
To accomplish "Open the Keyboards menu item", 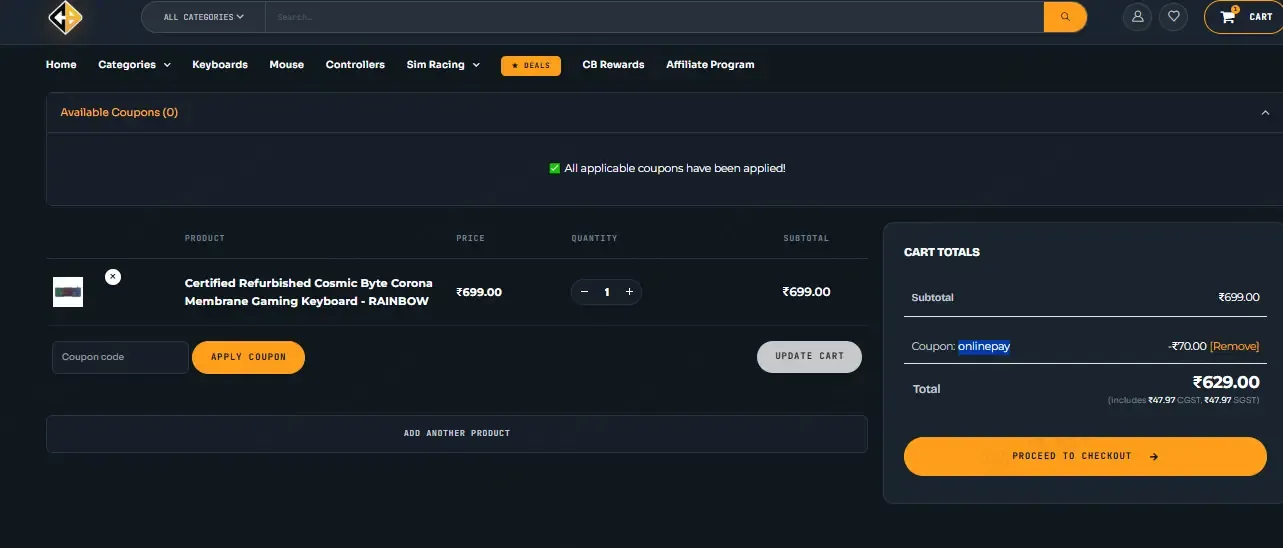I will (x=220, y=65).
